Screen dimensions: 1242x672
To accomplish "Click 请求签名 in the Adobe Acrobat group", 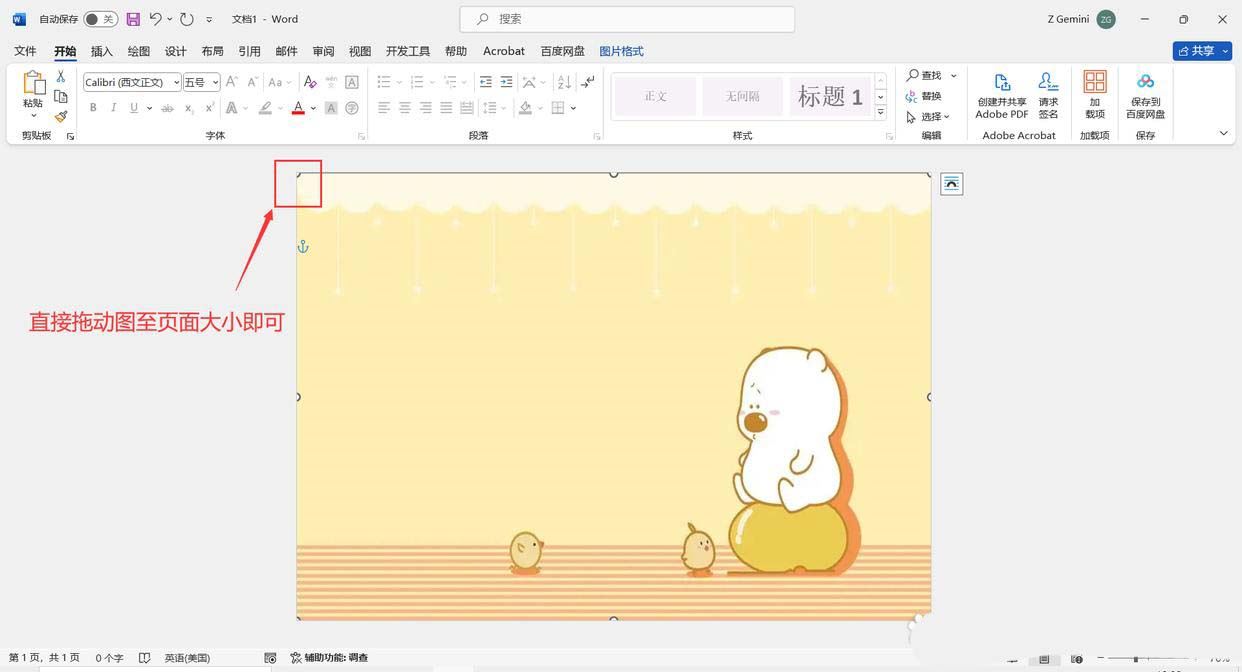I will 1048,95.
